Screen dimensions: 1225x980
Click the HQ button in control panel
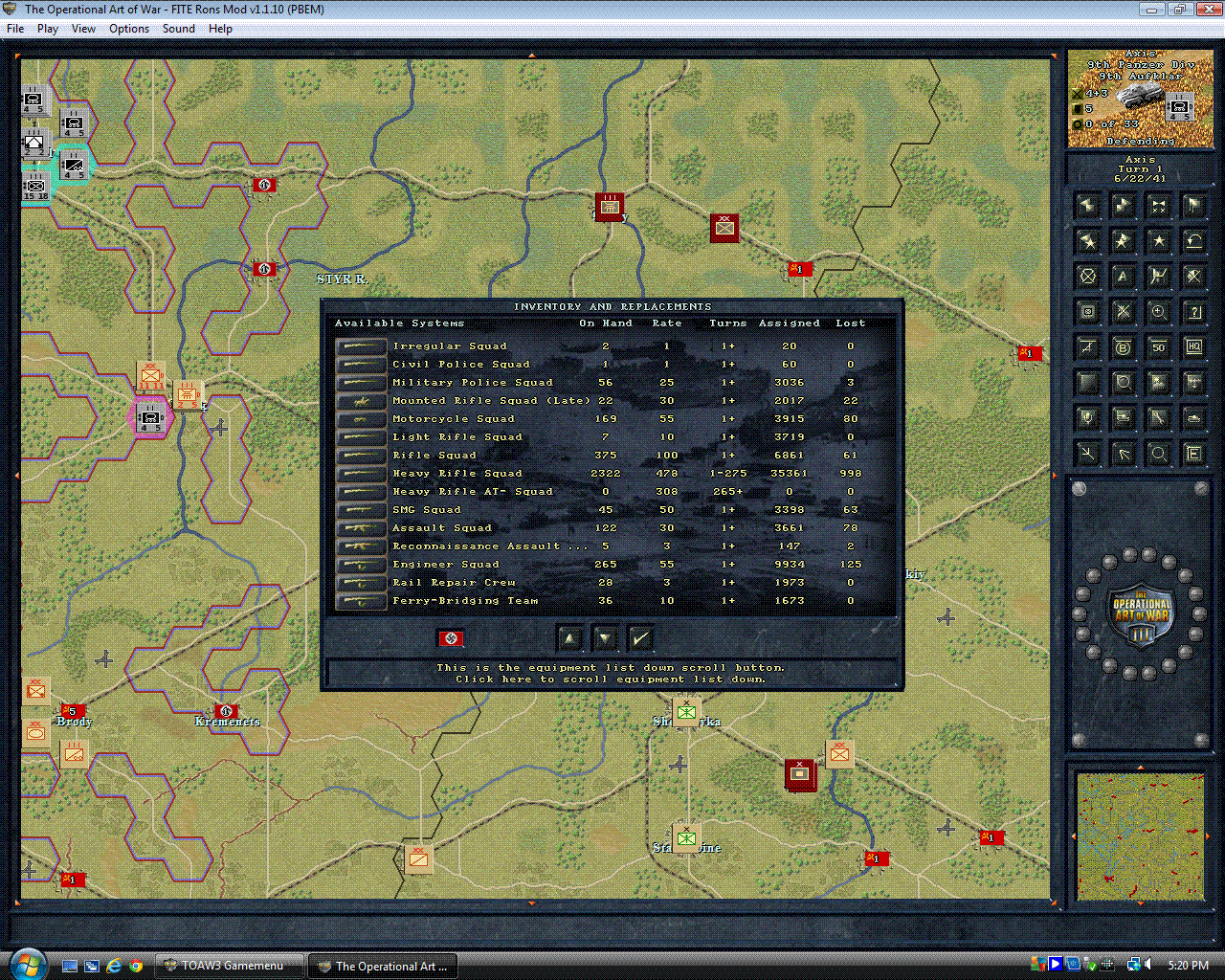click(x=1193, y=347)
